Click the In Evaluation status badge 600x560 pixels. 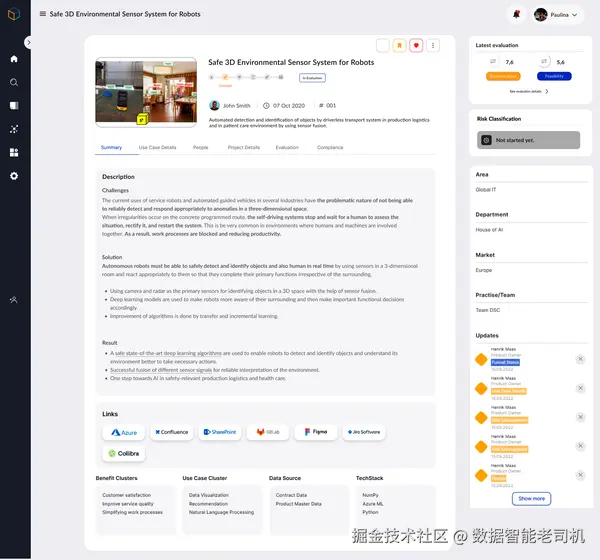312,78
